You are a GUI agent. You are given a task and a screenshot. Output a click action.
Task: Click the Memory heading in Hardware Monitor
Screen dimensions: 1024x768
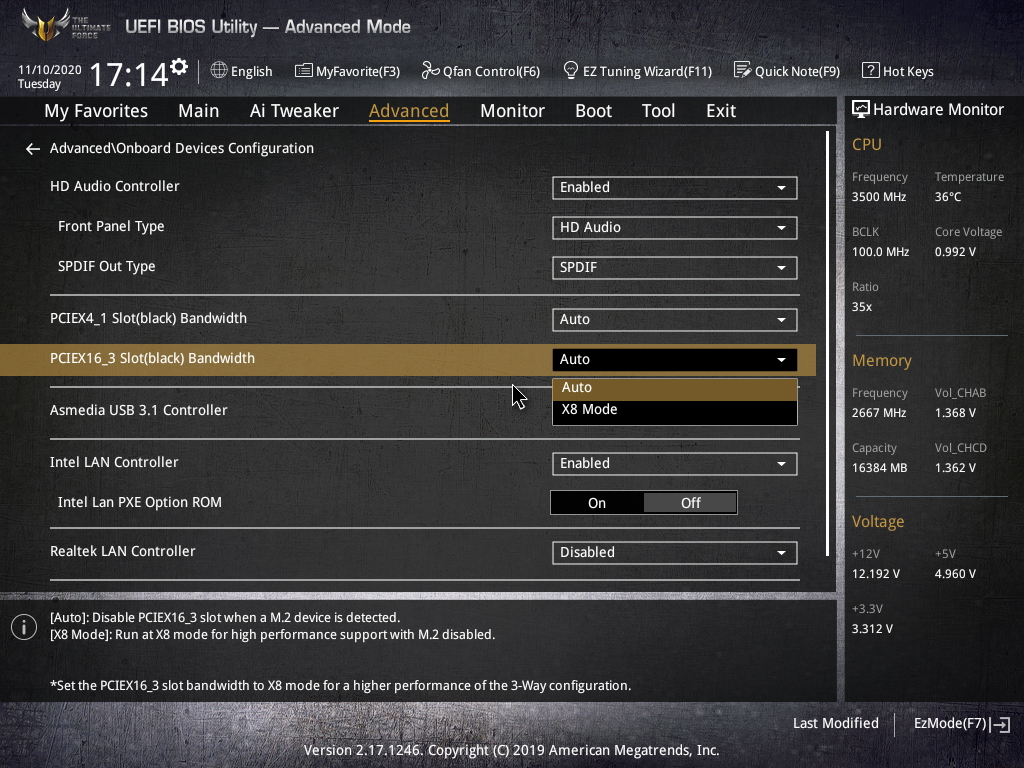(x=882, y=360)
